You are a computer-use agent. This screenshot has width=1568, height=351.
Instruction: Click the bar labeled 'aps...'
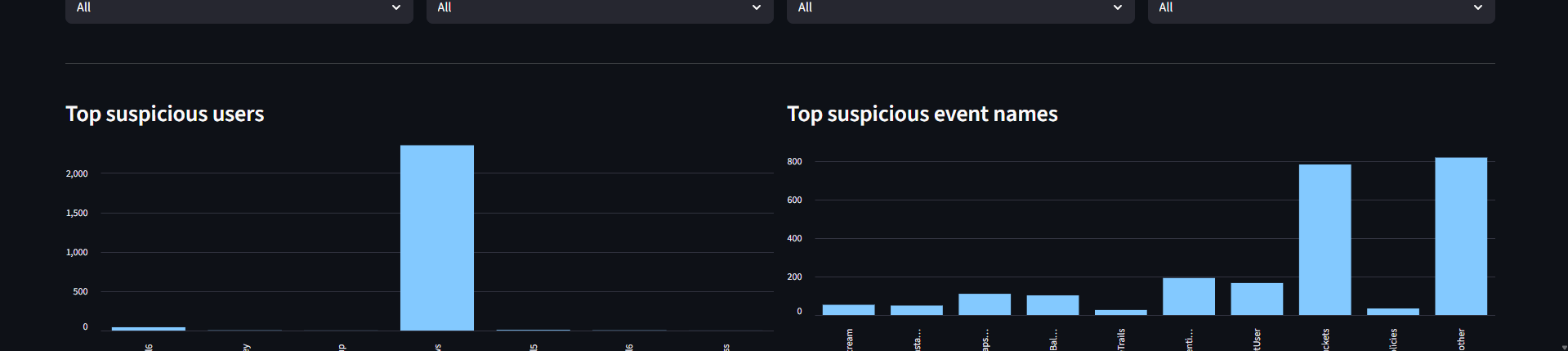click(x=984, y=304)
